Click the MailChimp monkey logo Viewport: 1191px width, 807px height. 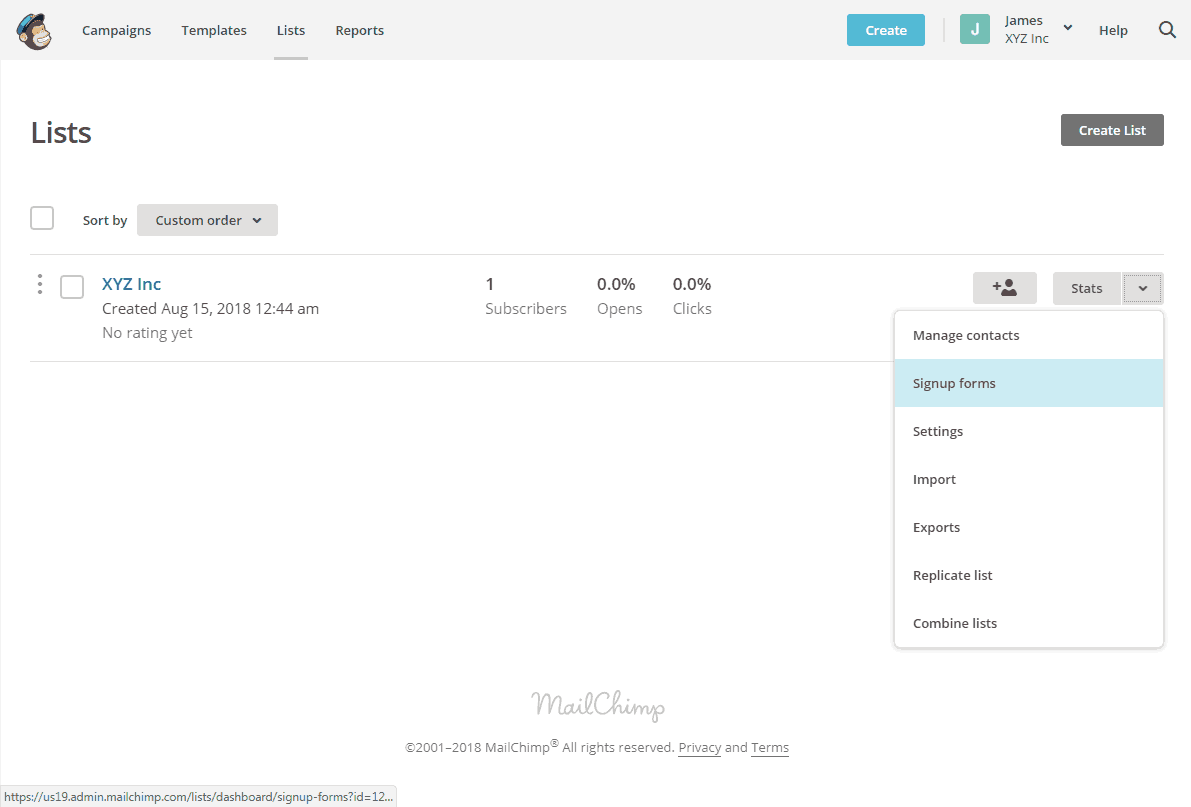(x=34, y=31)
